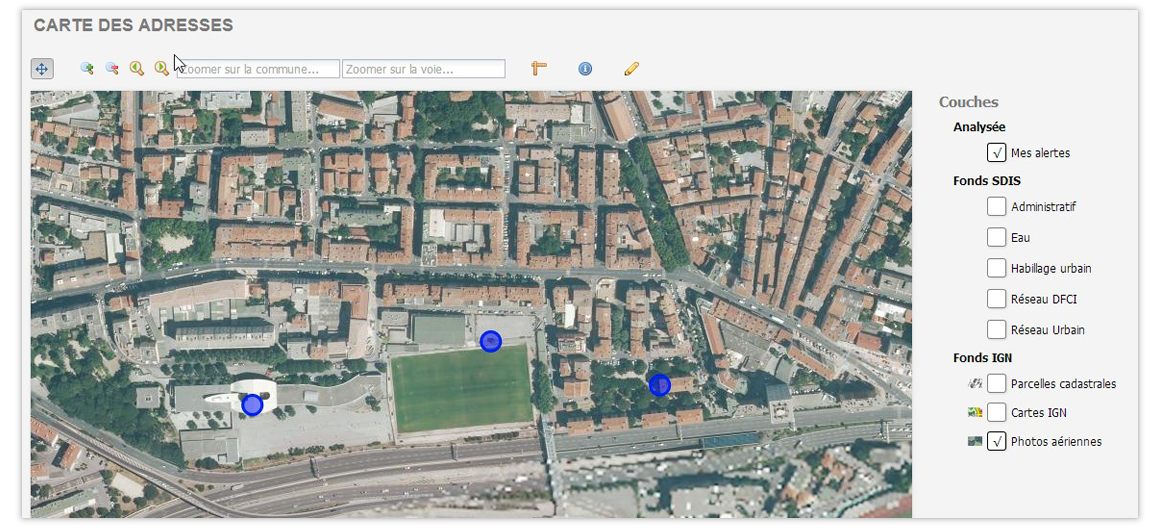Uncheck the Mes alertes layer

click(996, 153)
